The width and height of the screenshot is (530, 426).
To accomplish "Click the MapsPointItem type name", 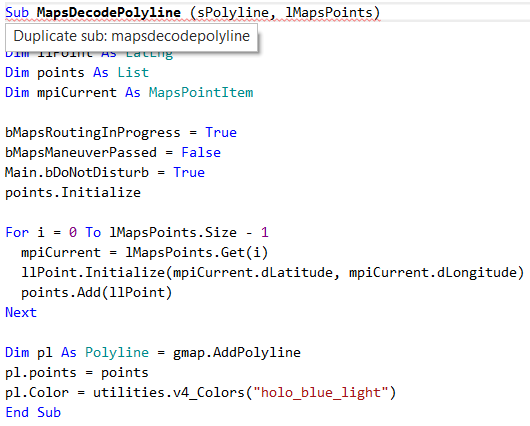I will 201,93.
